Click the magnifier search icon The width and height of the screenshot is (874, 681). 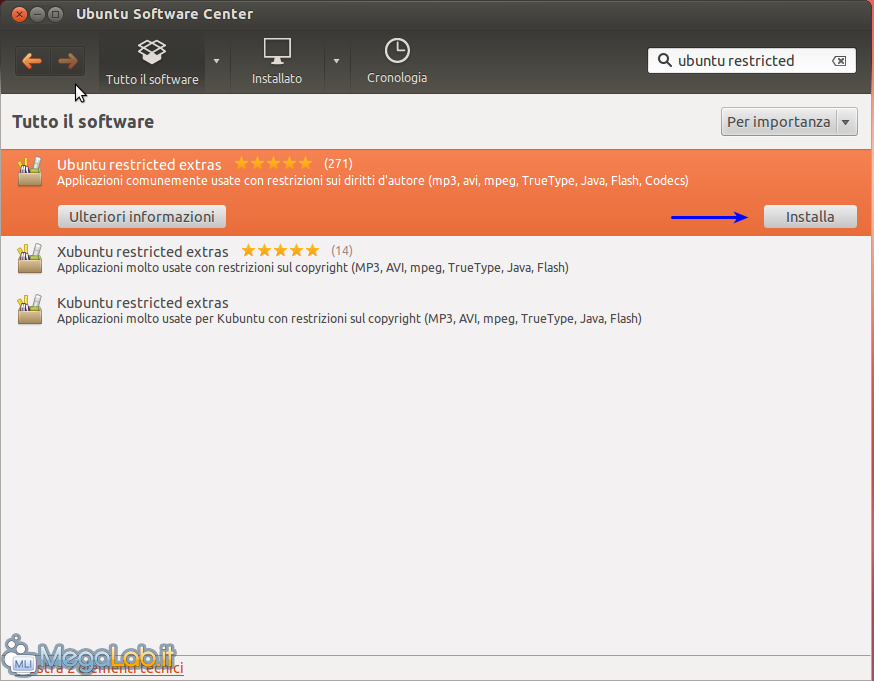click(x=664, y=60)
